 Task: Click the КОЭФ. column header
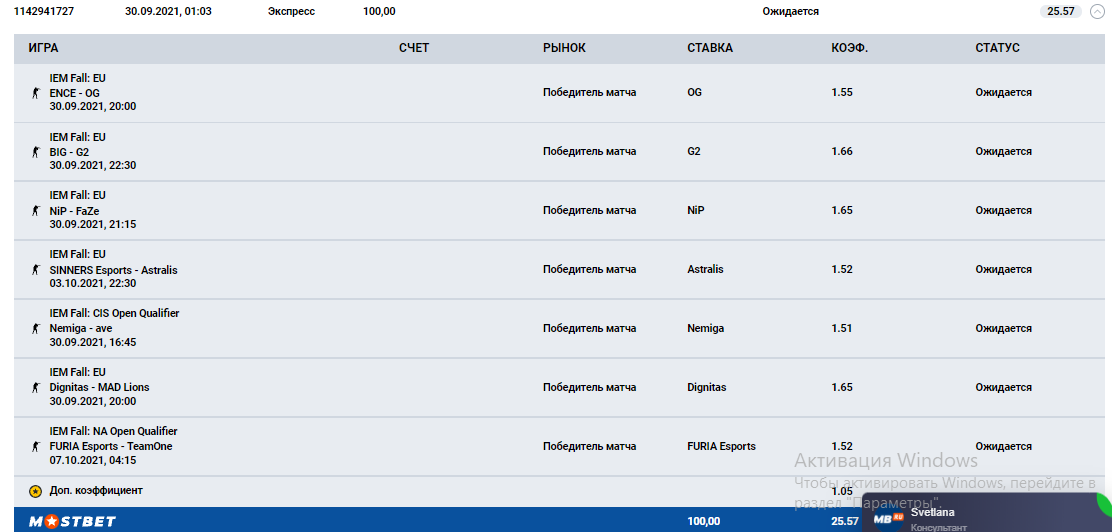(849, 48)
